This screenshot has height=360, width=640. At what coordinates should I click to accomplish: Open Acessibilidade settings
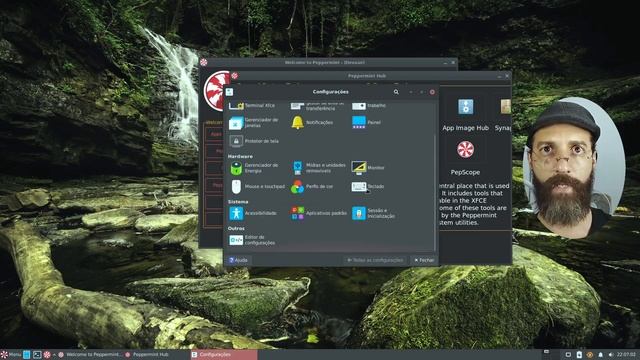pos(253,213)
